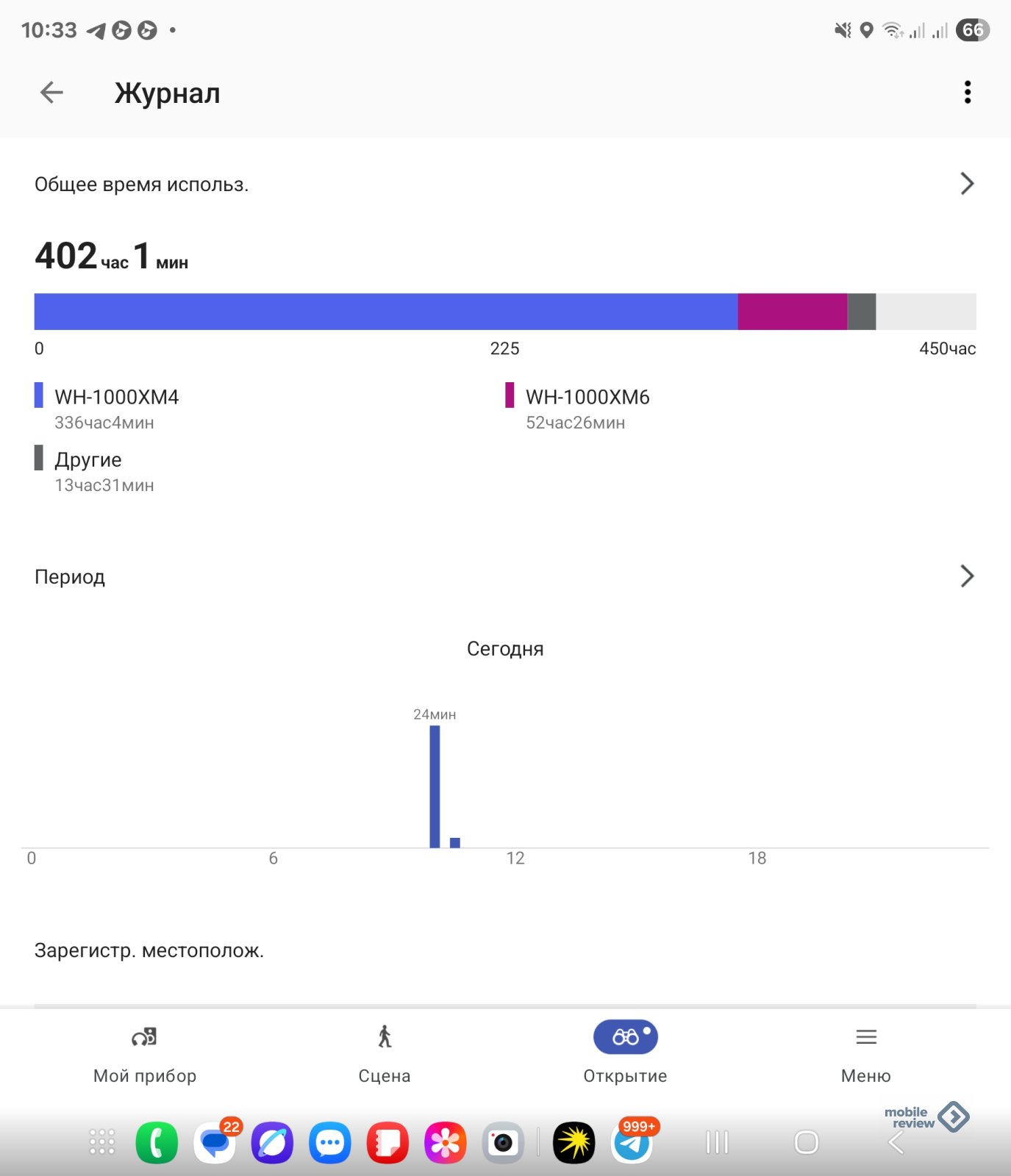This screenshot has width=1011, height=1176.
Task: Expand Общее время использ. chevron
Action: coord(966,184)
